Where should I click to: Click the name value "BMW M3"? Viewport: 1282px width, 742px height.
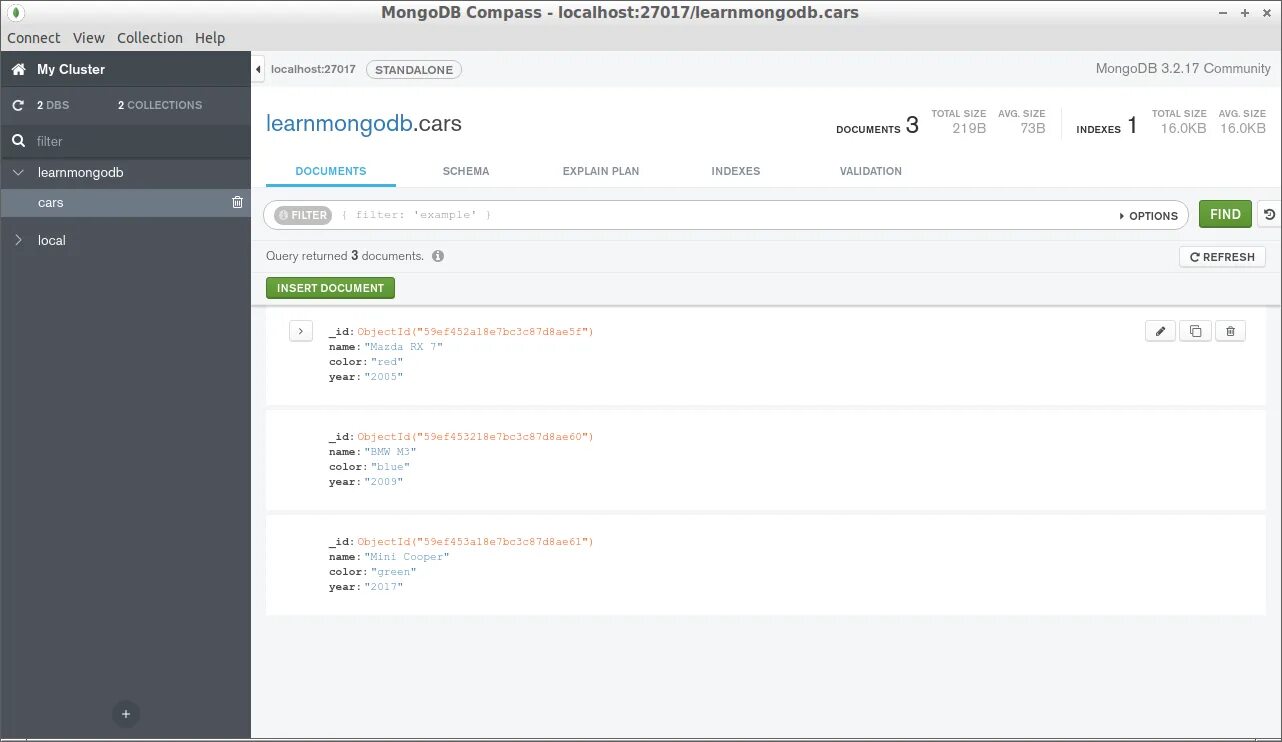[390, 452]
